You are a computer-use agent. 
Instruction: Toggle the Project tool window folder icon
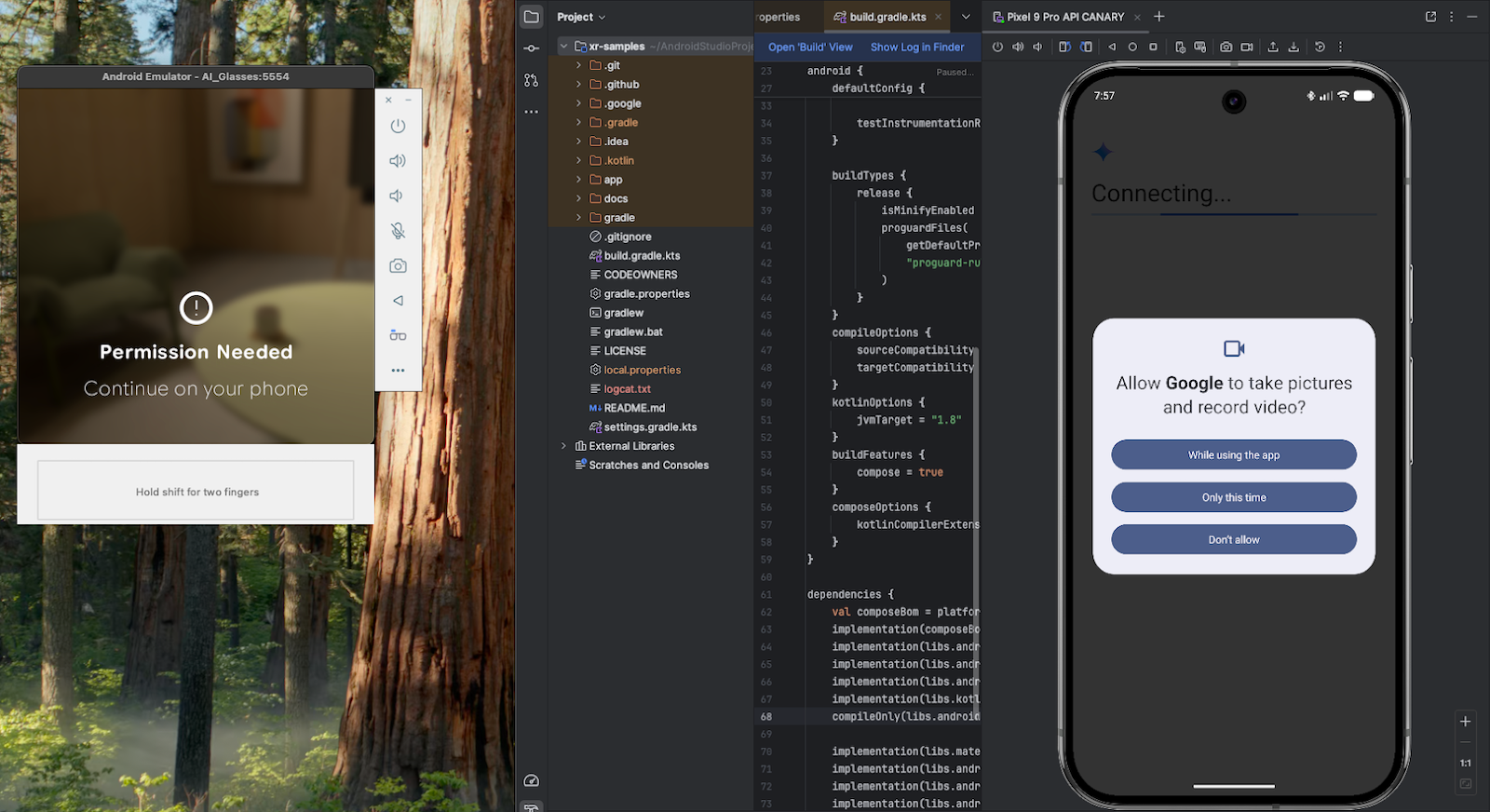[x=532, y=17]
